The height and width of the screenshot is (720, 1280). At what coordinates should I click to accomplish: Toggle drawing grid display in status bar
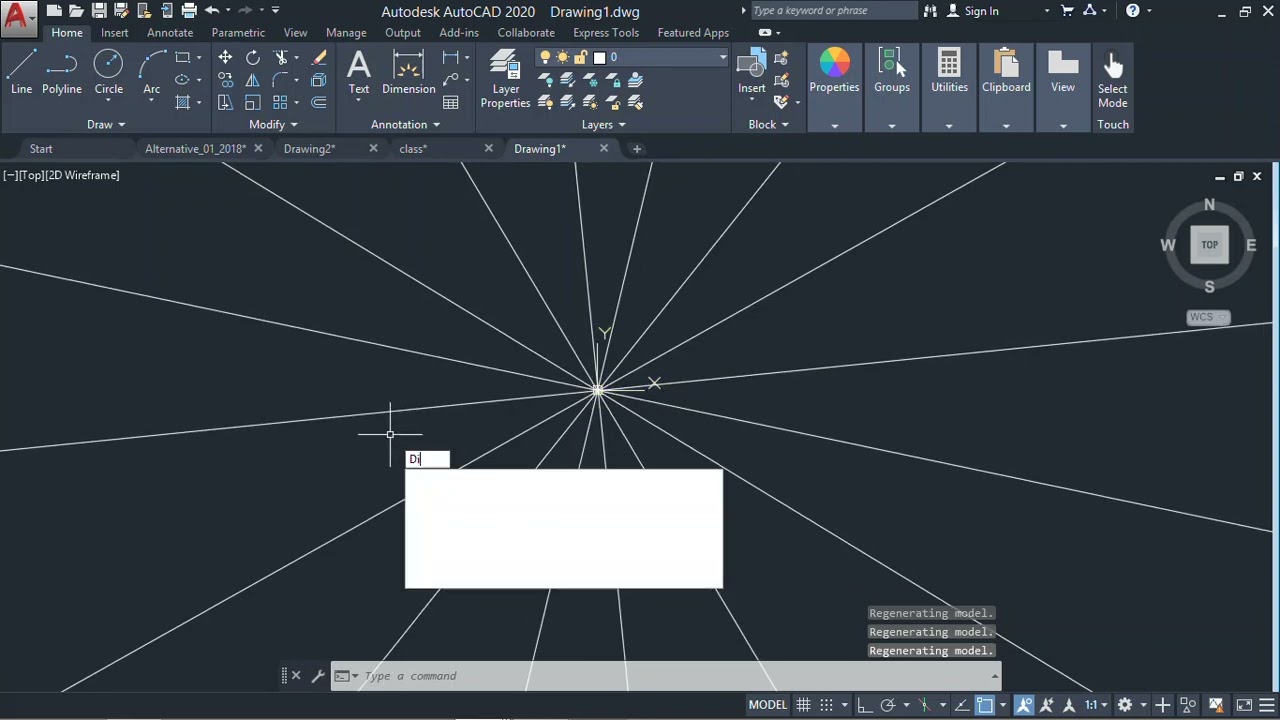coord(803,705)
